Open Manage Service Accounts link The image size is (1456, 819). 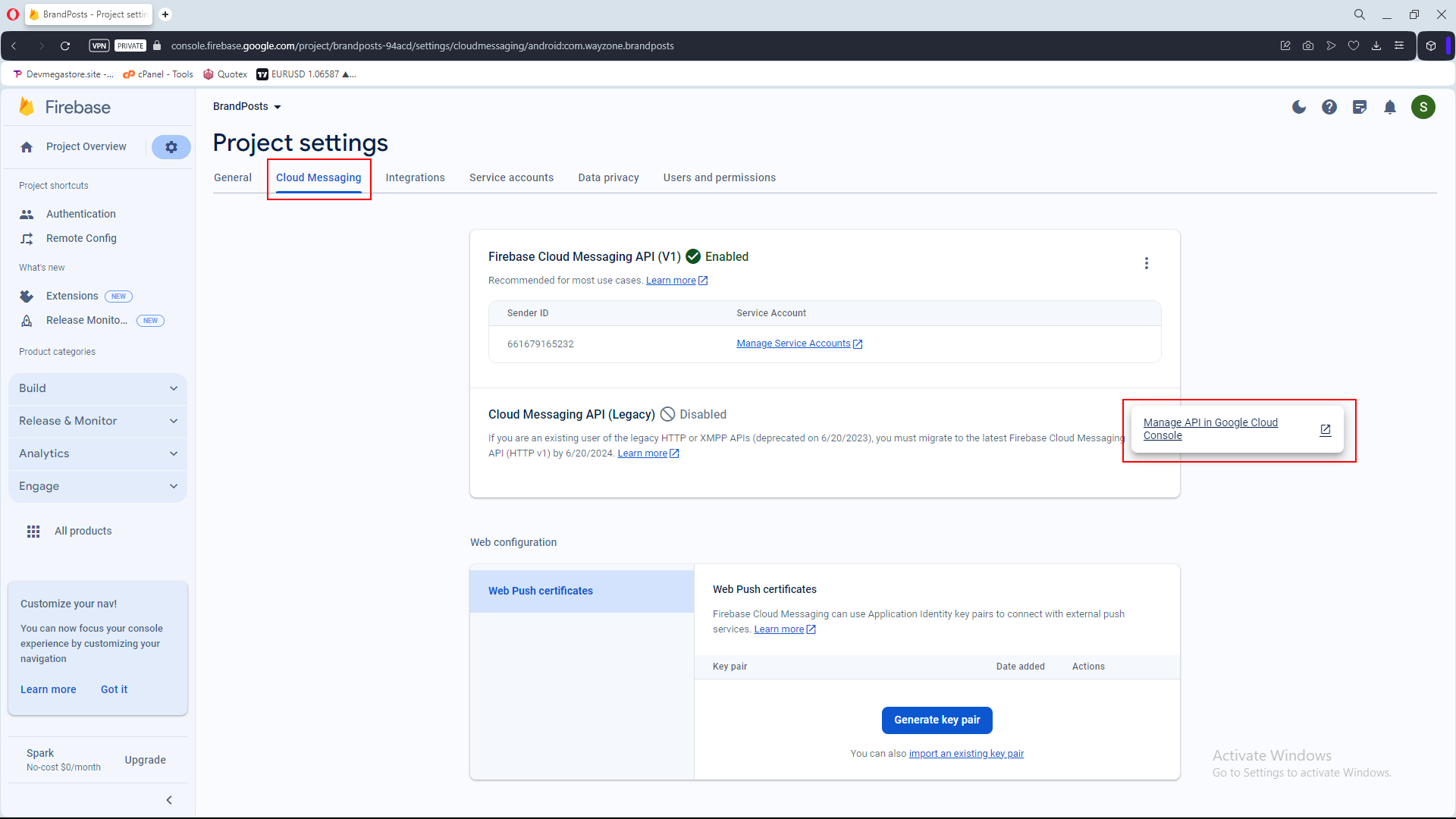[x=799, y=344]
